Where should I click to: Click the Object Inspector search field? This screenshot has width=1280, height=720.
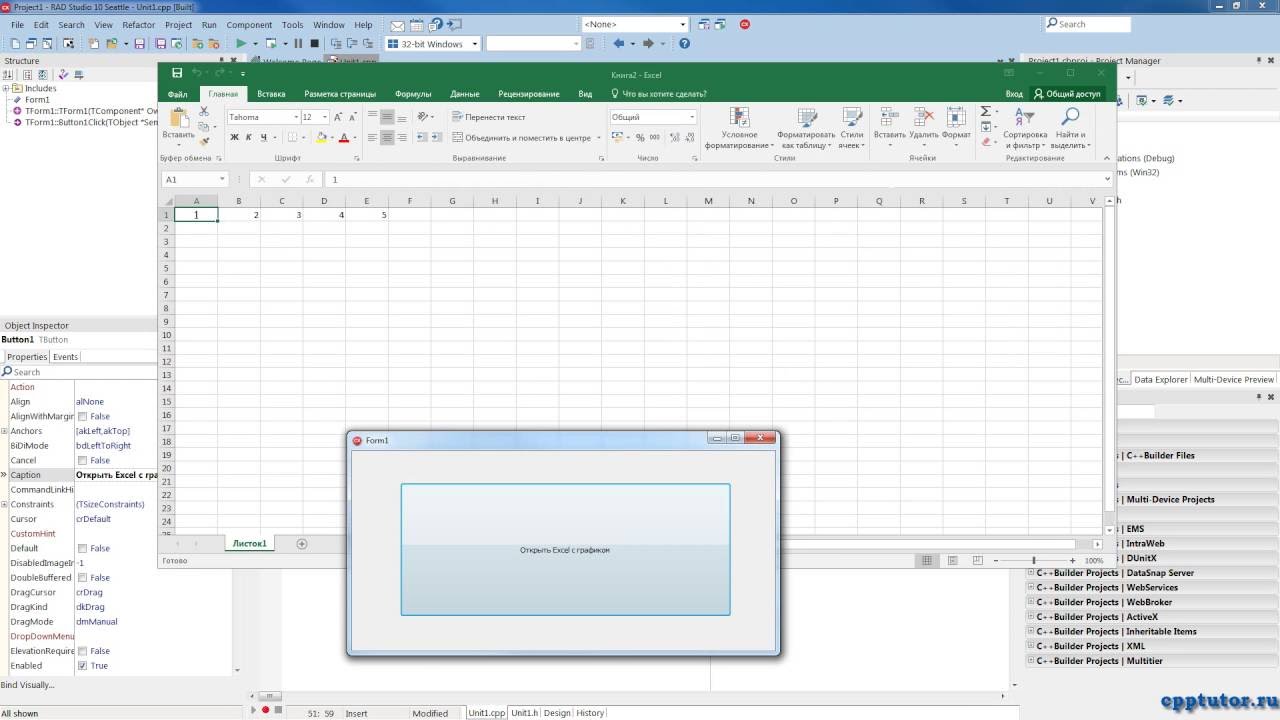78,372
